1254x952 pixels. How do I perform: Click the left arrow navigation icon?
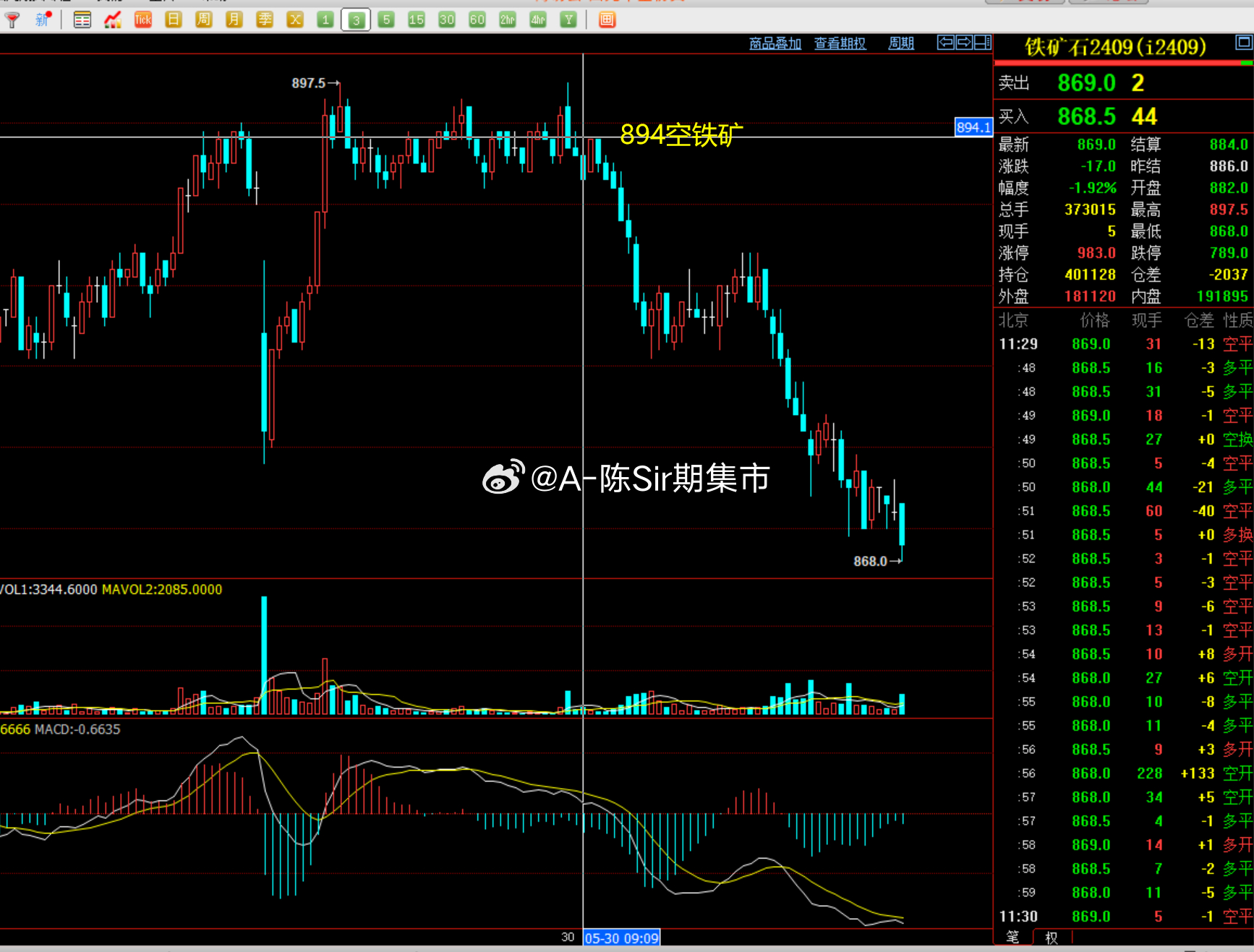[x=945, y=43]
